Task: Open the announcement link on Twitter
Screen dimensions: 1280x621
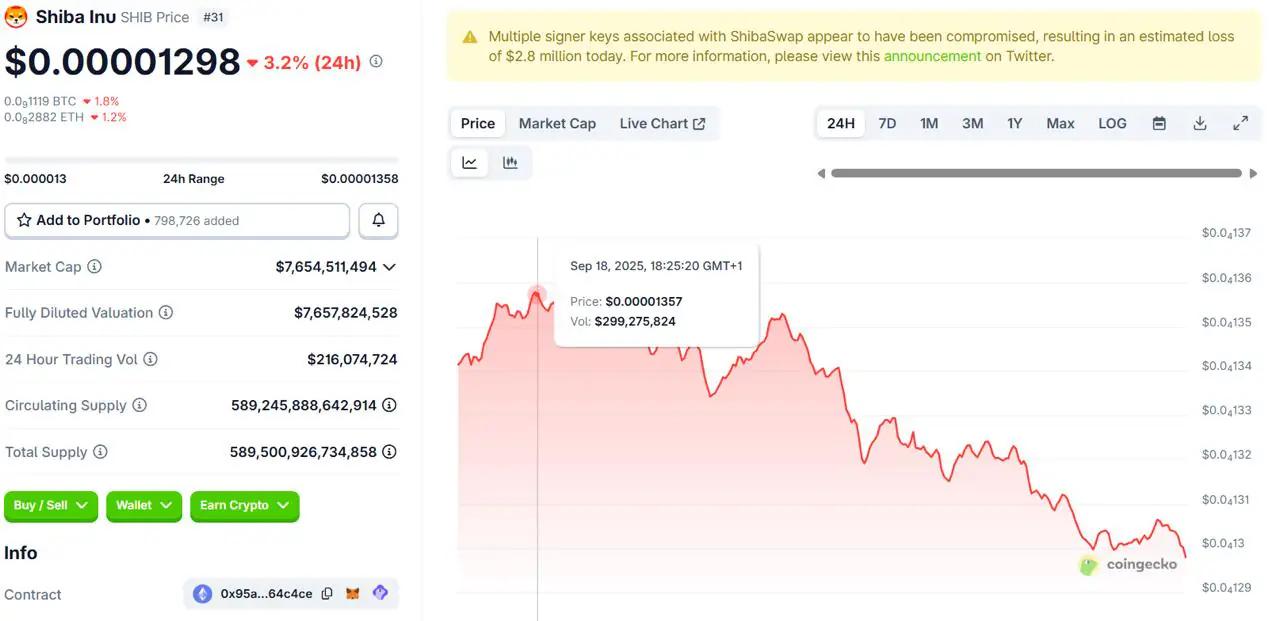Action: point(932,56)
